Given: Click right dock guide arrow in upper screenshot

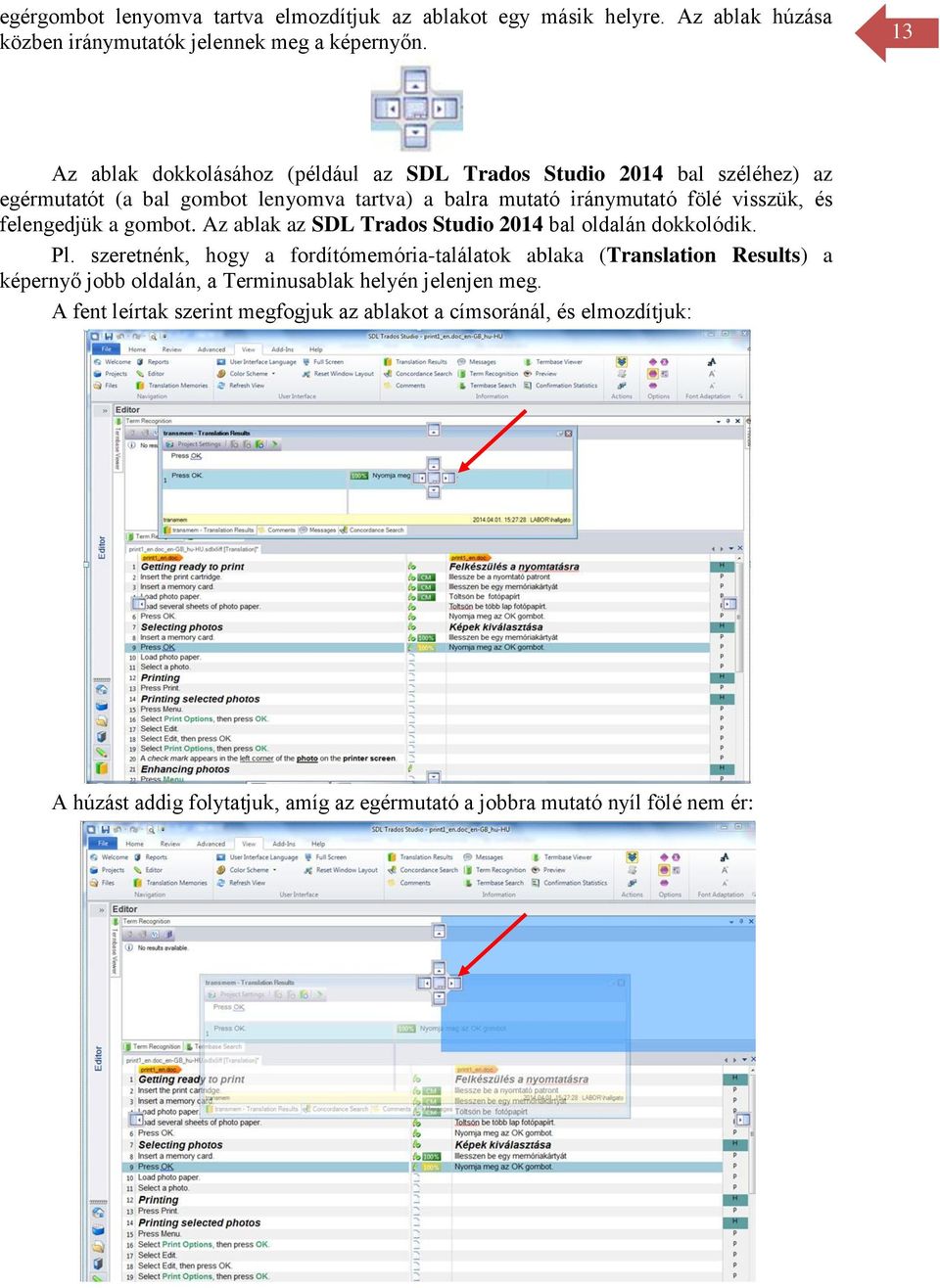Looking at the screenshot, I should [x=448, y=479].
